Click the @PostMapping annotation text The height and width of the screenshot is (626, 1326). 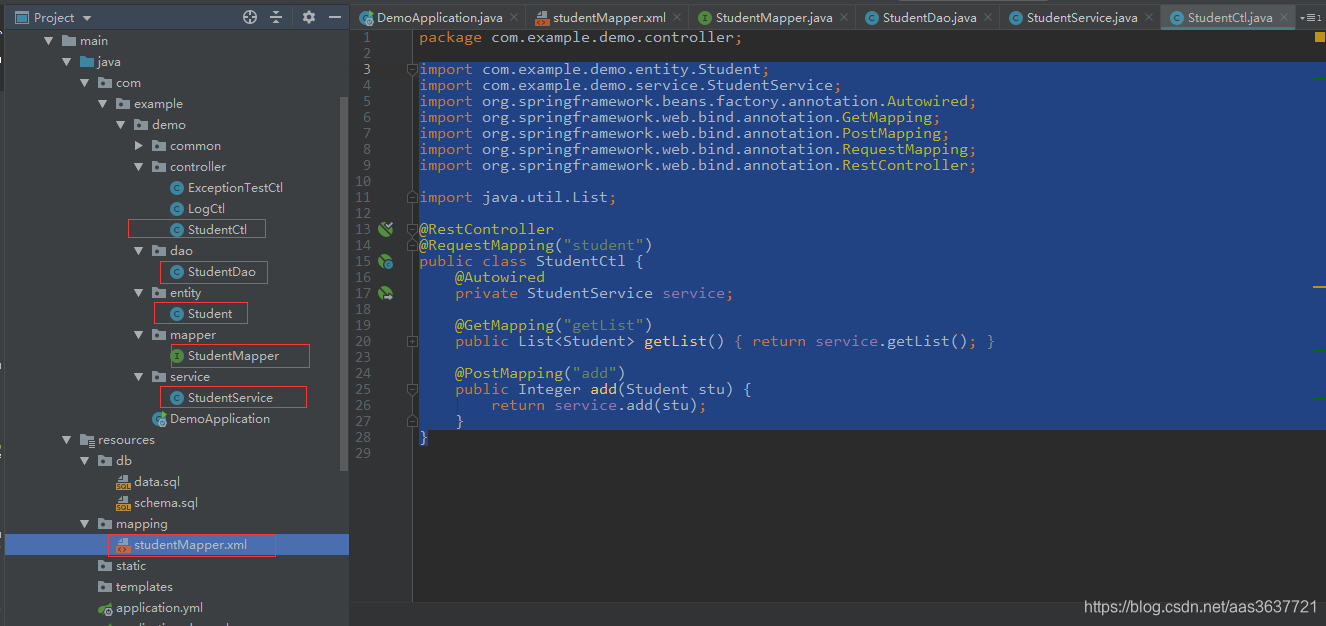pos(509,373)
